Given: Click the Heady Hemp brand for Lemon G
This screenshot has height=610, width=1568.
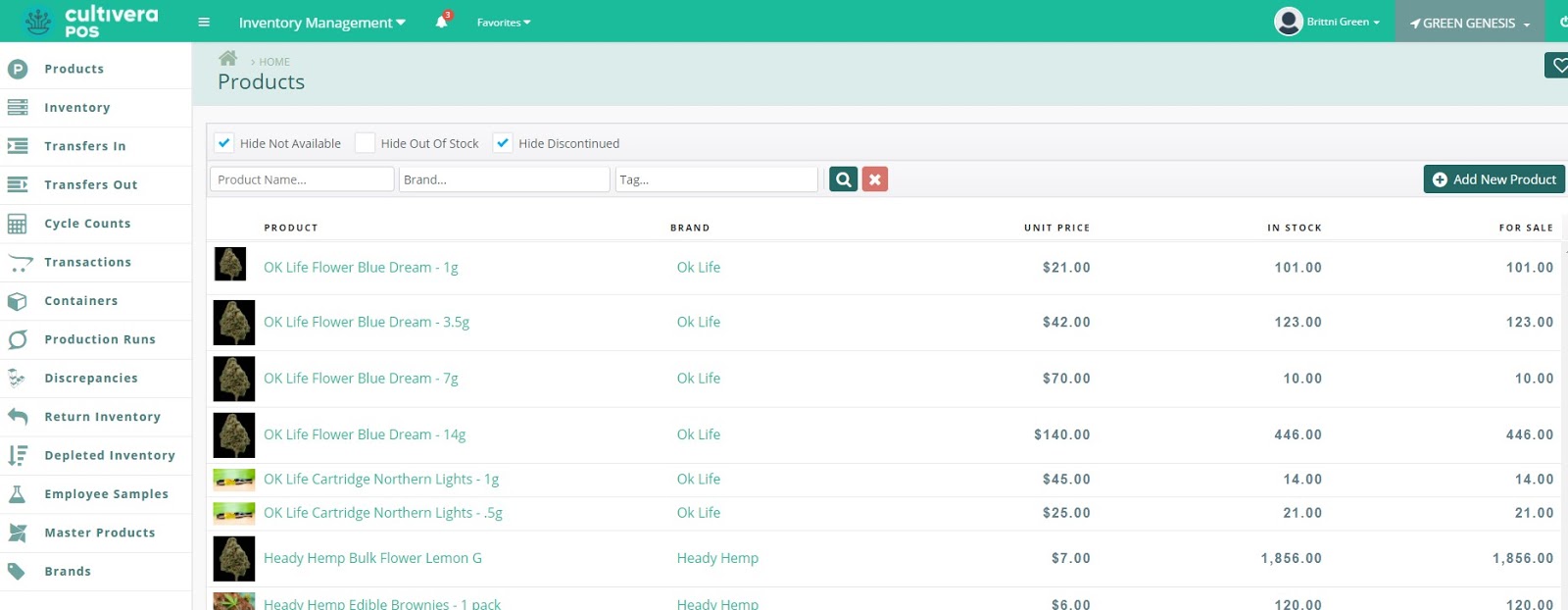Looking at the screenshot, I should click(717, 558).
